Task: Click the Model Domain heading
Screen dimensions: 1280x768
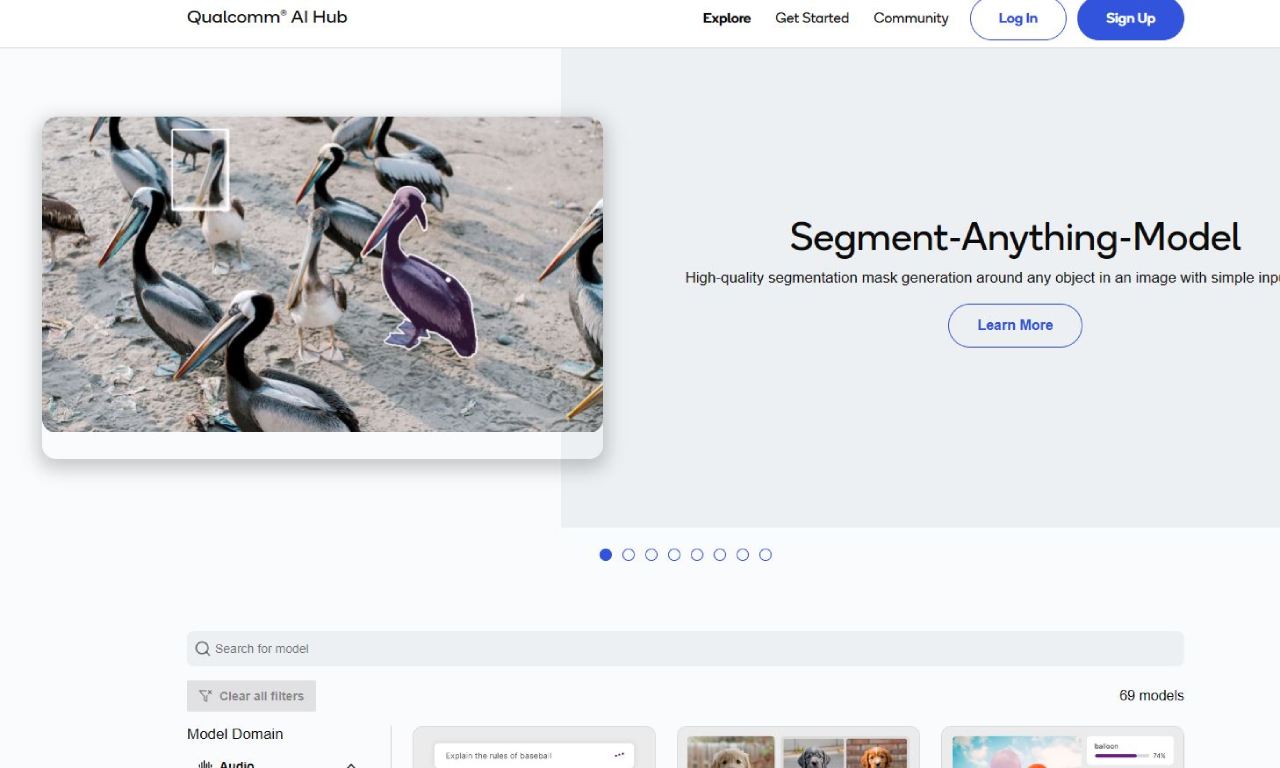Action: (x=235, y=734)
